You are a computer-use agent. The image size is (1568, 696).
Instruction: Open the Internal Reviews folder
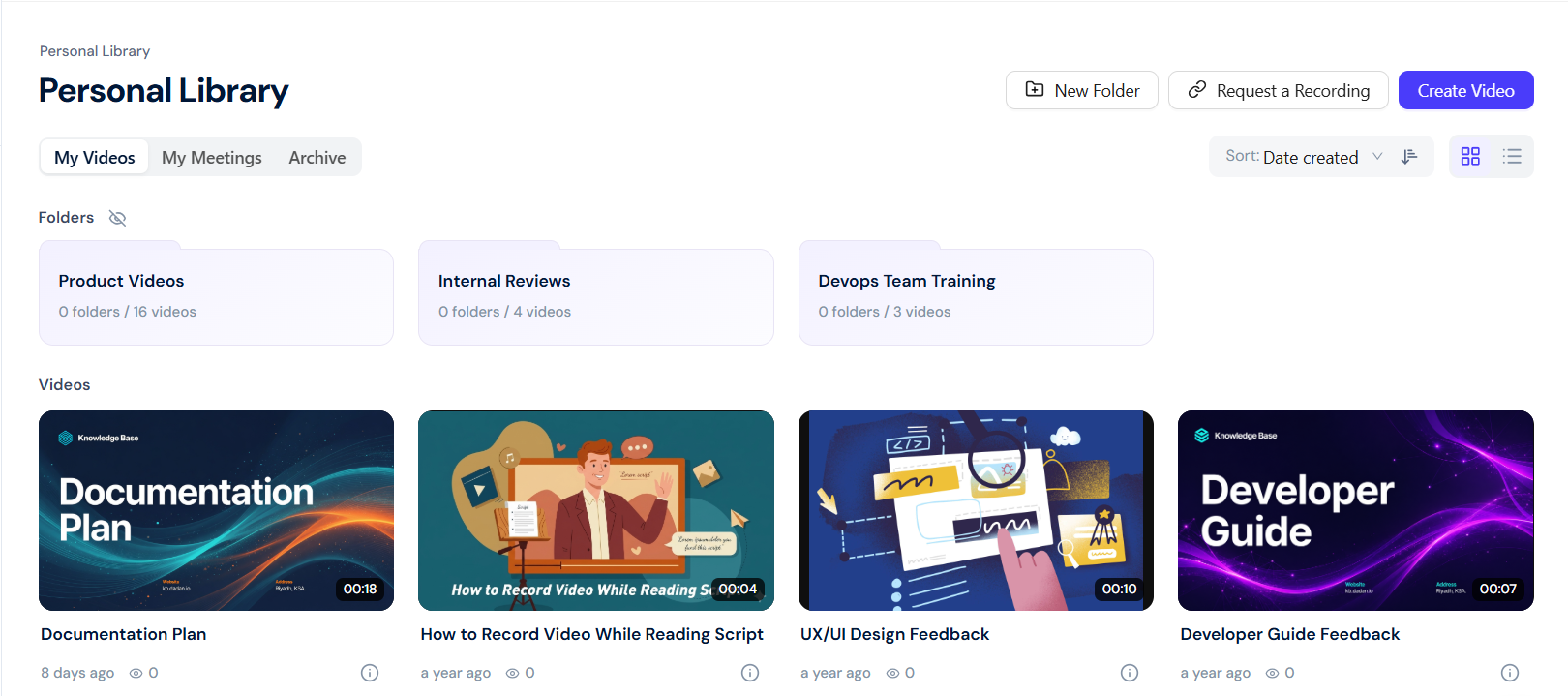pyautogui.click(x=596, y=295)
